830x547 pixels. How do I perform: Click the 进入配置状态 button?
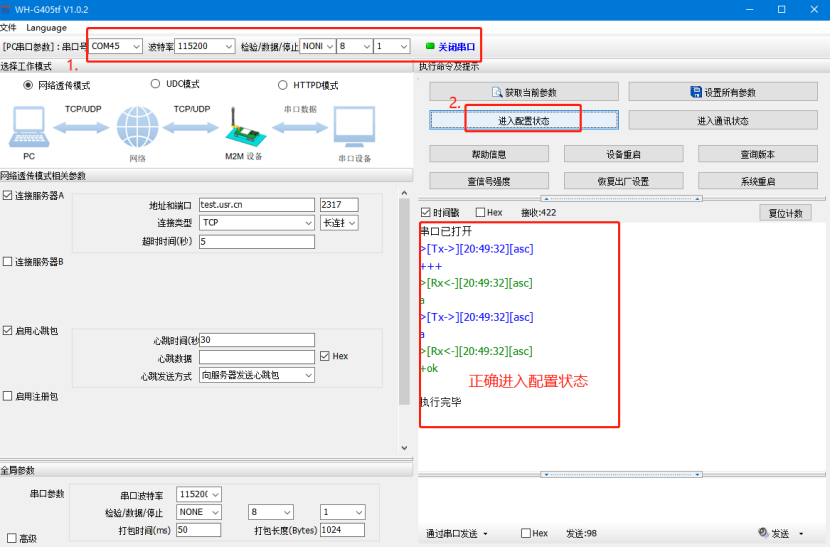523,121
